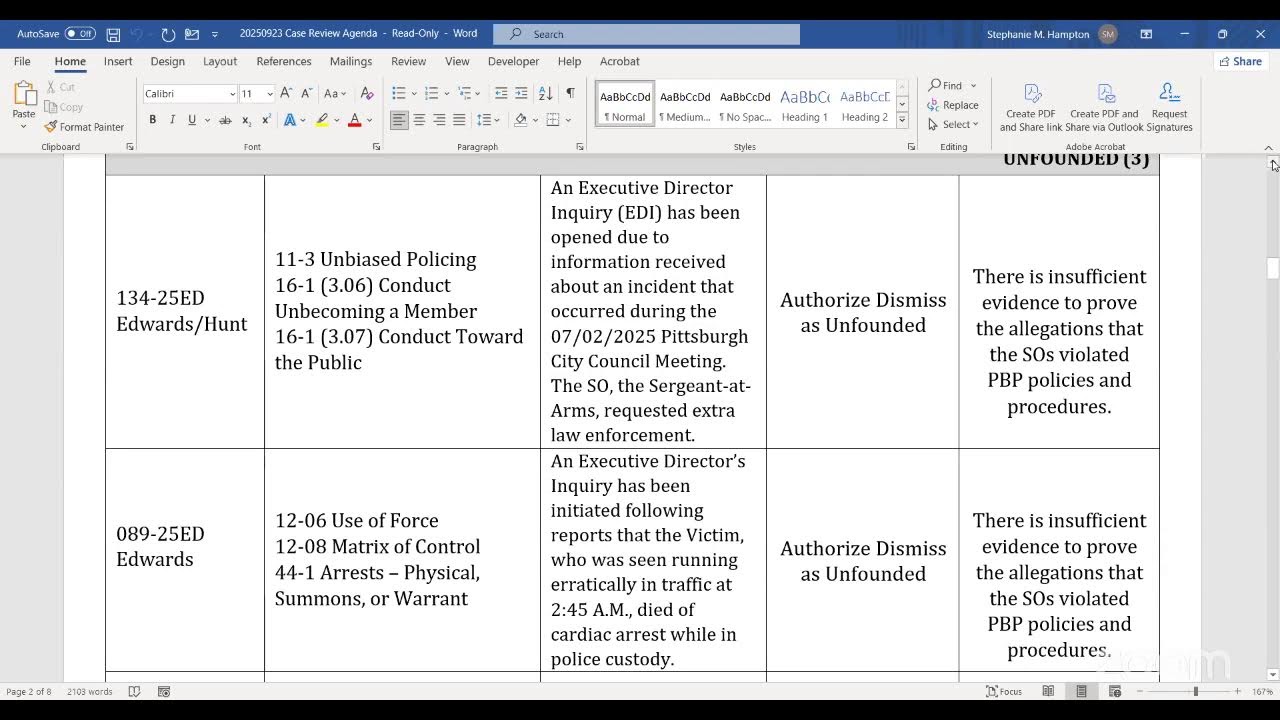Open the Find dropdown arrow

(973, 86)
